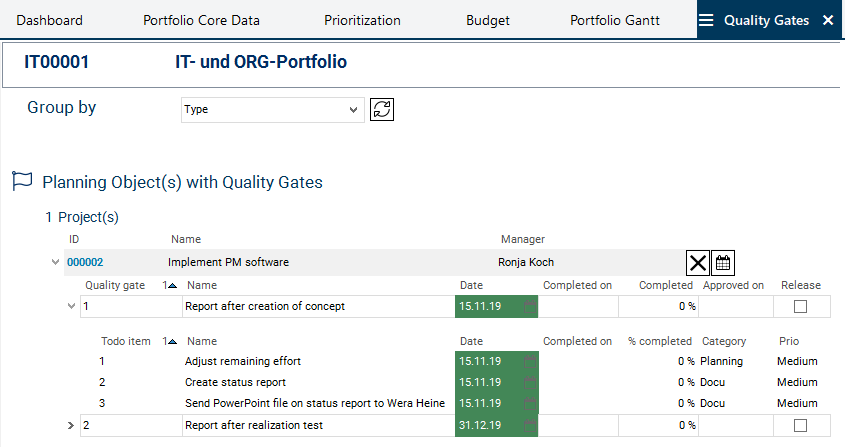
Task: Open the Prioritization tab
Action: [x=362, y=20]
